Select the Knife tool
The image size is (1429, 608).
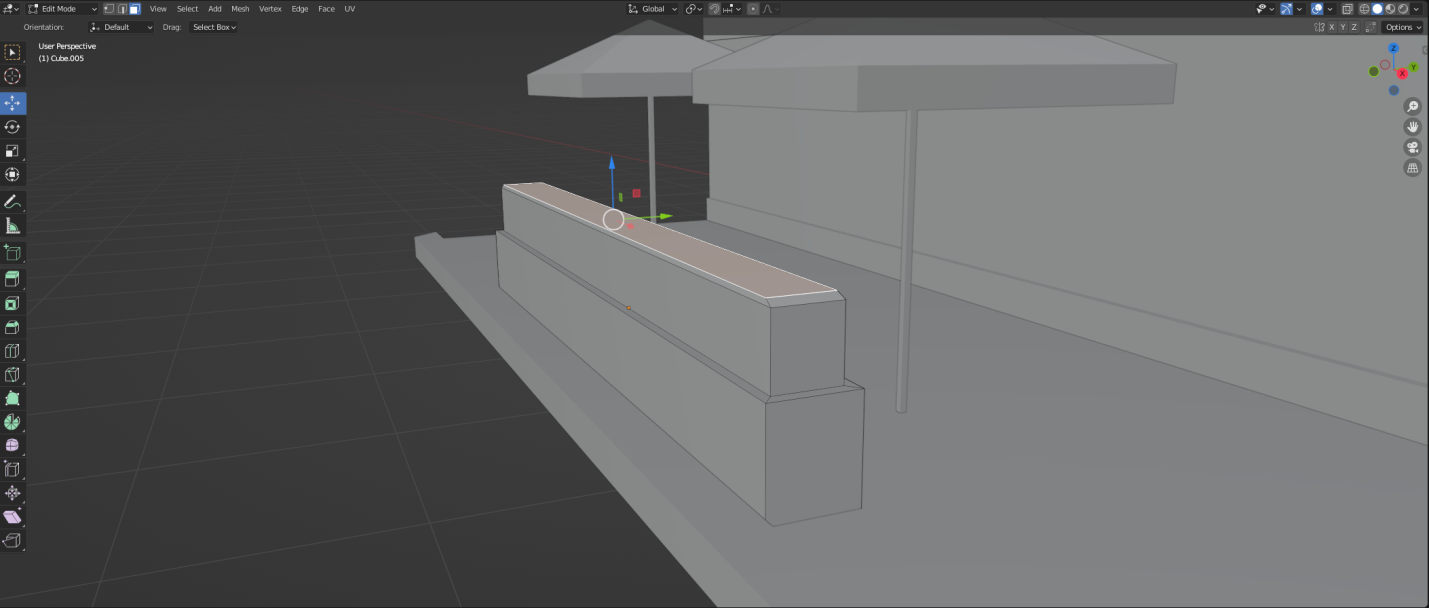coord(13,375)
